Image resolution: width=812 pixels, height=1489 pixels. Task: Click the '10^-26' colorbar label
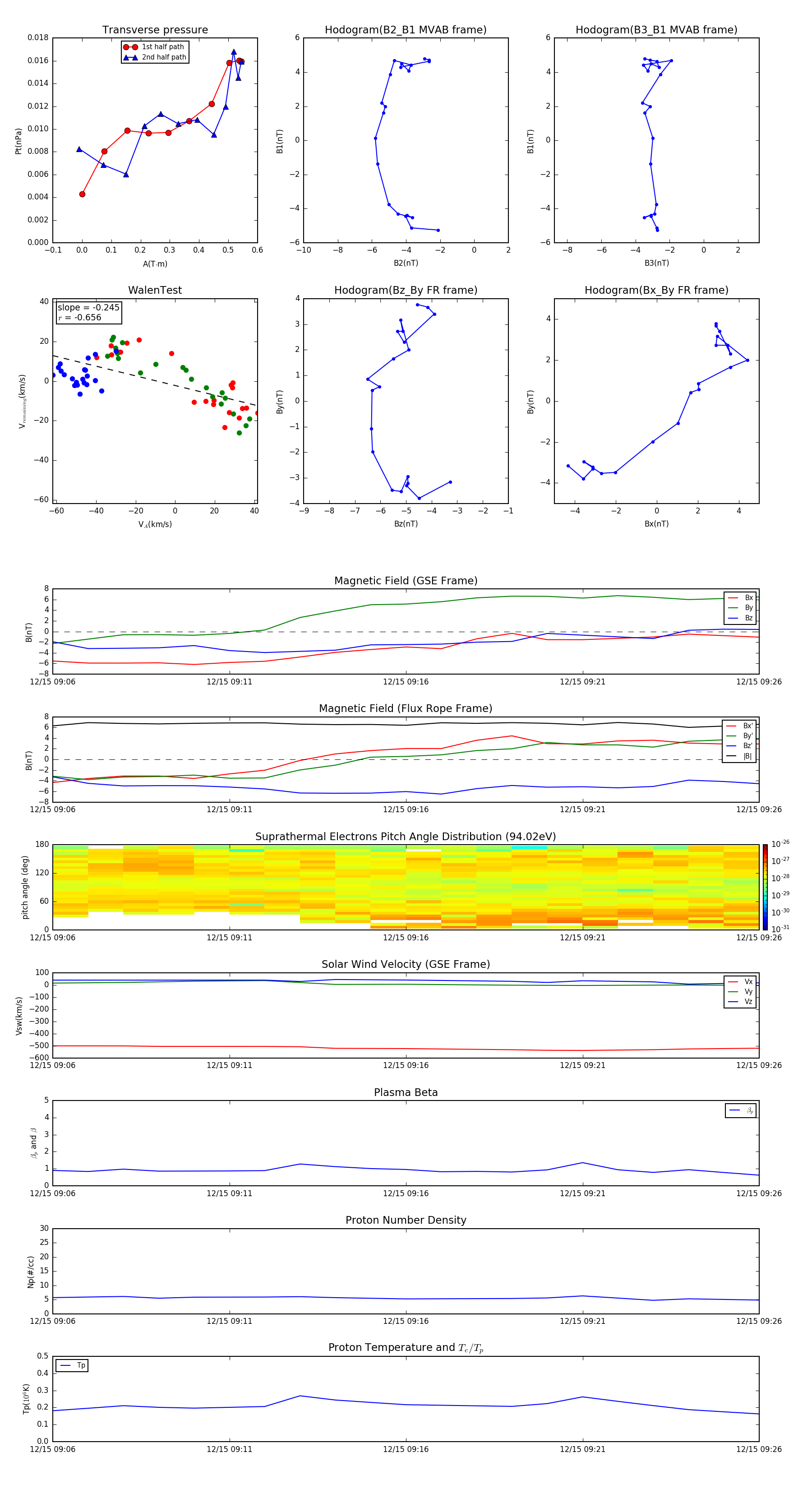pyautogui.click(x=780, y=844)
